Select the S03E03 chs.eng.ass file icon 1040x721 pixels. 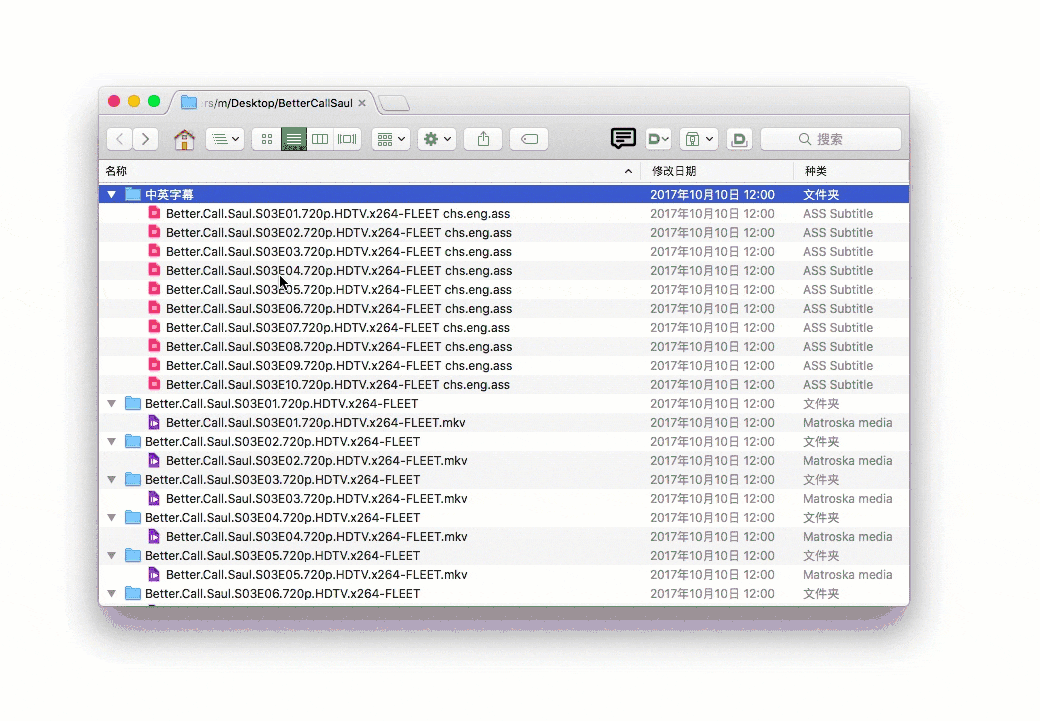(154, 251)
